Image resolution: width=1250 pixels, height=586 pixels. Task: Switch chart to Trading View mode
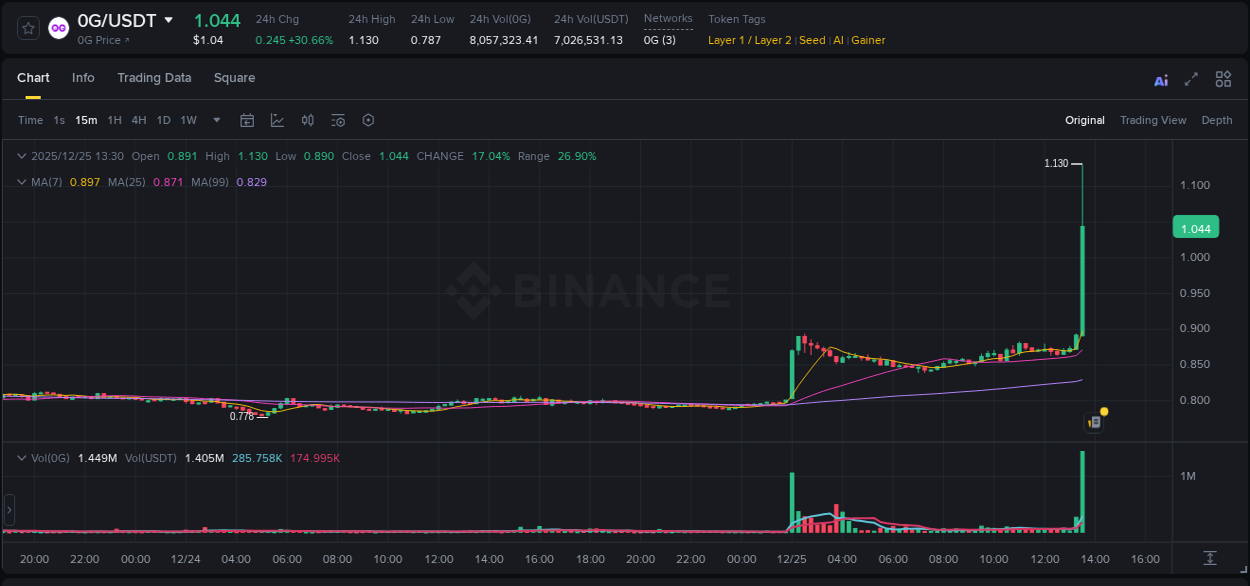pos(1153,120)
